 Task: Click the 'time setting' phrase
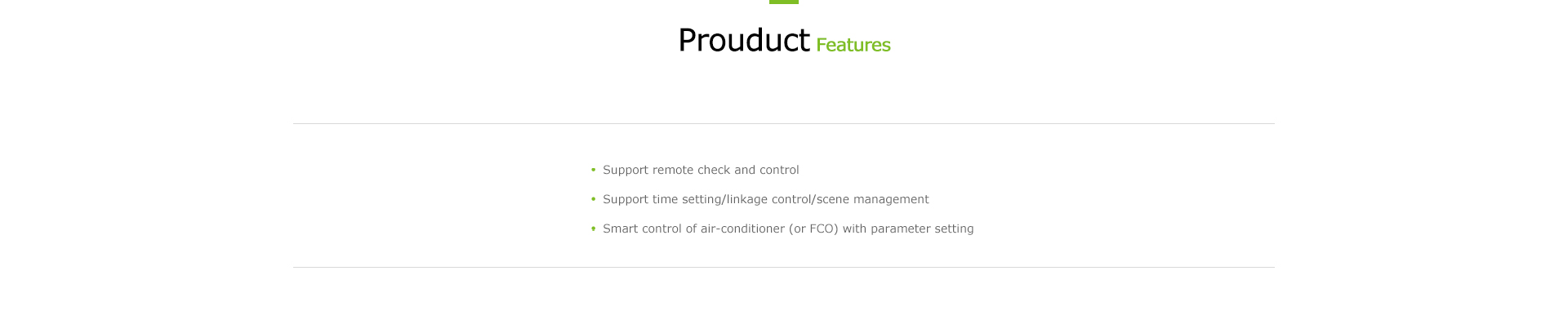(x=688, y=199)
